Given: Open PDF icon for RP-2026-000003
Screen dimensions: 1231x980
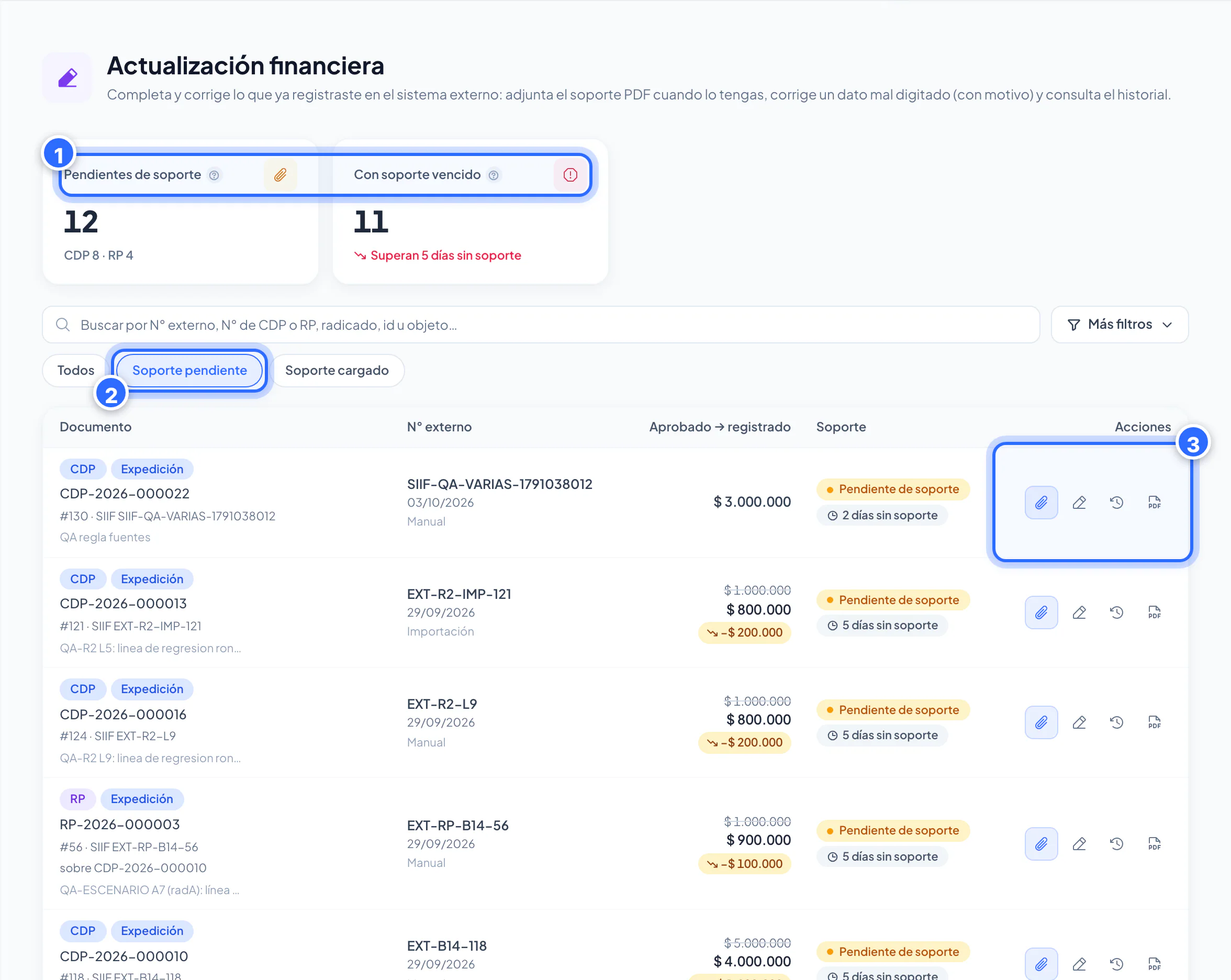Looking at the screenshot, I should tap(1154, 843).
